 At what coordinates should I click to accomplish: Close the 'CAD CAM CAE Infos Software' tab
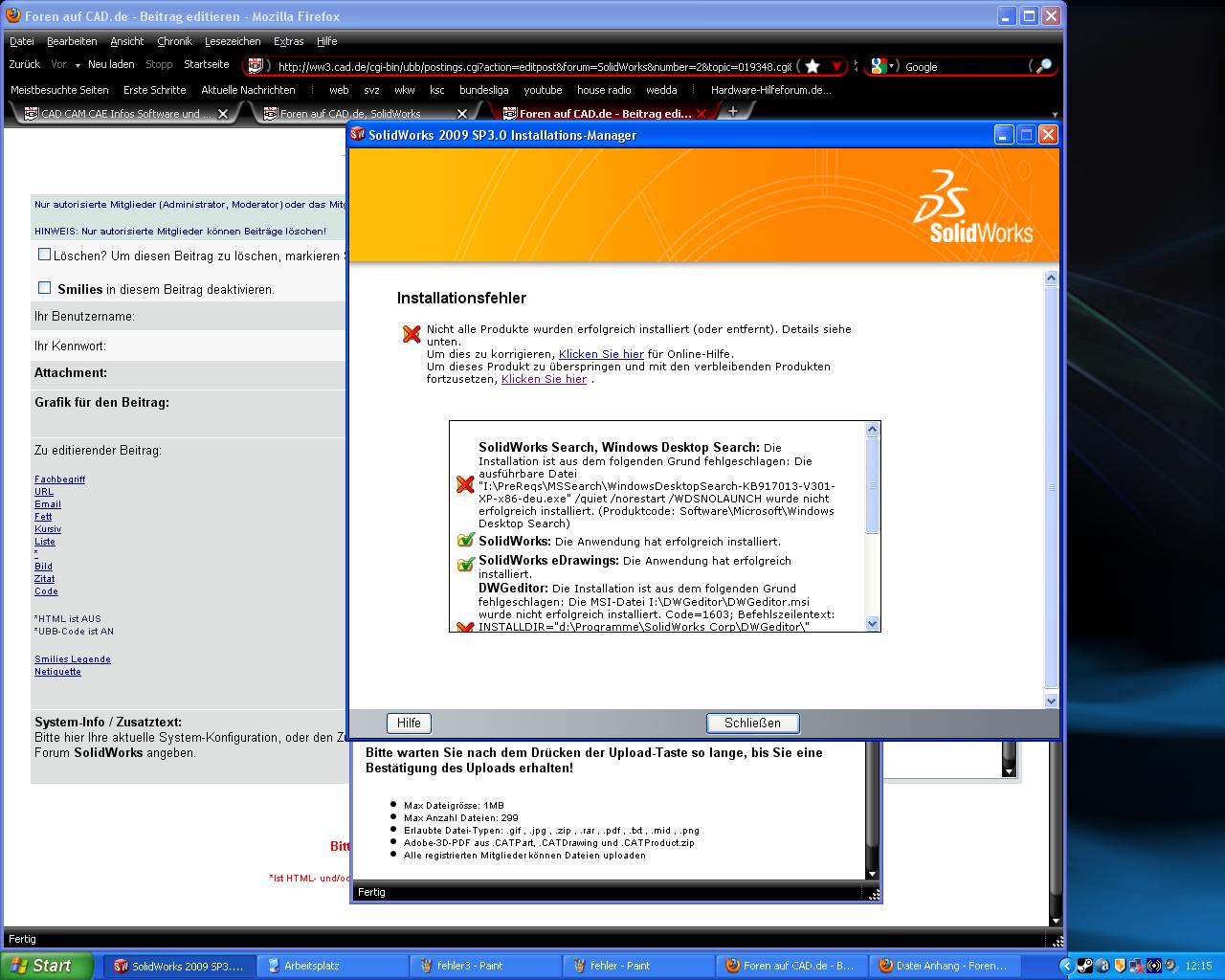[x=223, y=113]
